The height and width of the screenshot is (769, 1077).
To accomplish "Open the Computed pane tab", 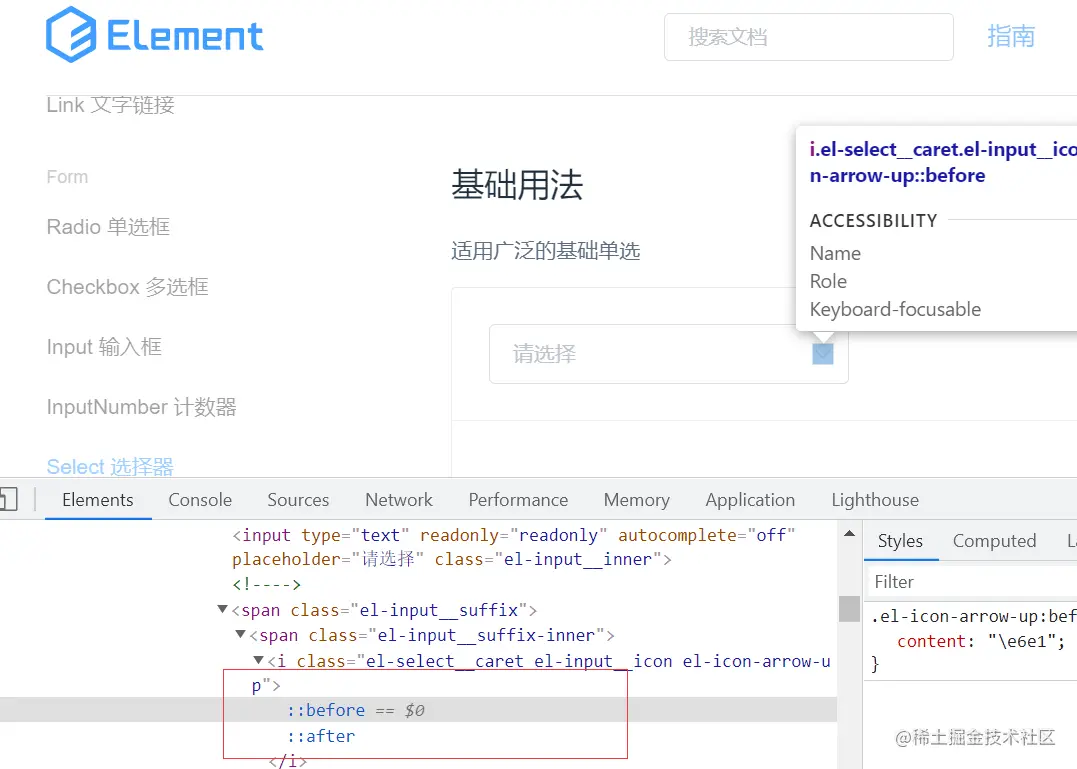I will point(995,541).
